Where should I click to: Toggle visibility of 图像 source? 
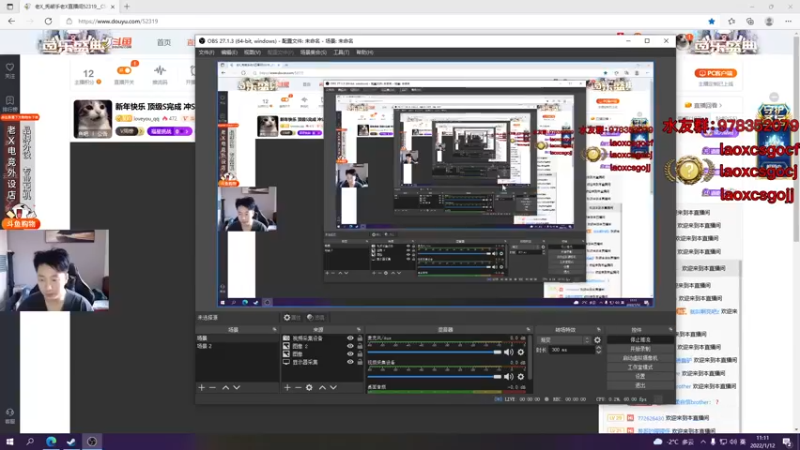coord(350,354)
